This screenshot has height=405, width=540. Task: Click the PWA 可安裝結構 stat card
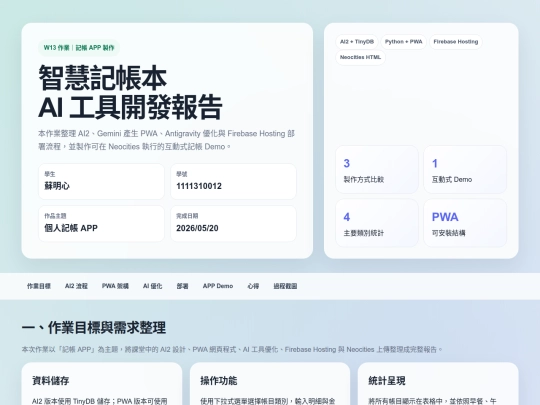click(x=465, y=223)
